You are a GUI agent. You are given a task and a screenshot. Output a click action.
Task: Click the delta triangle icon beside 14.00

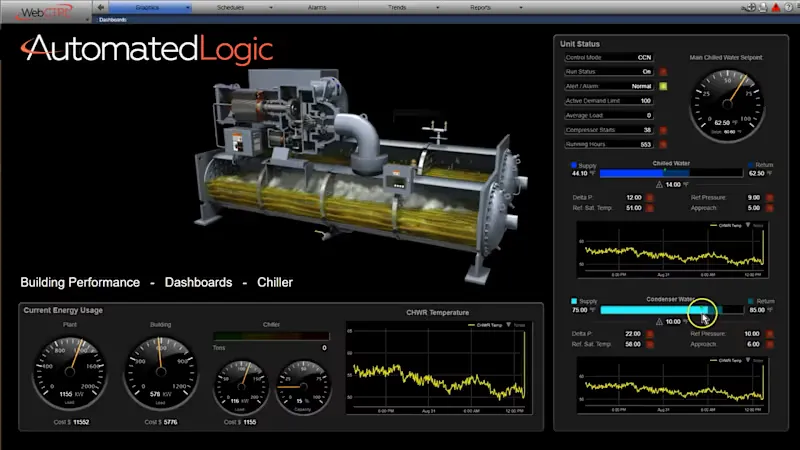pos(659,185)
